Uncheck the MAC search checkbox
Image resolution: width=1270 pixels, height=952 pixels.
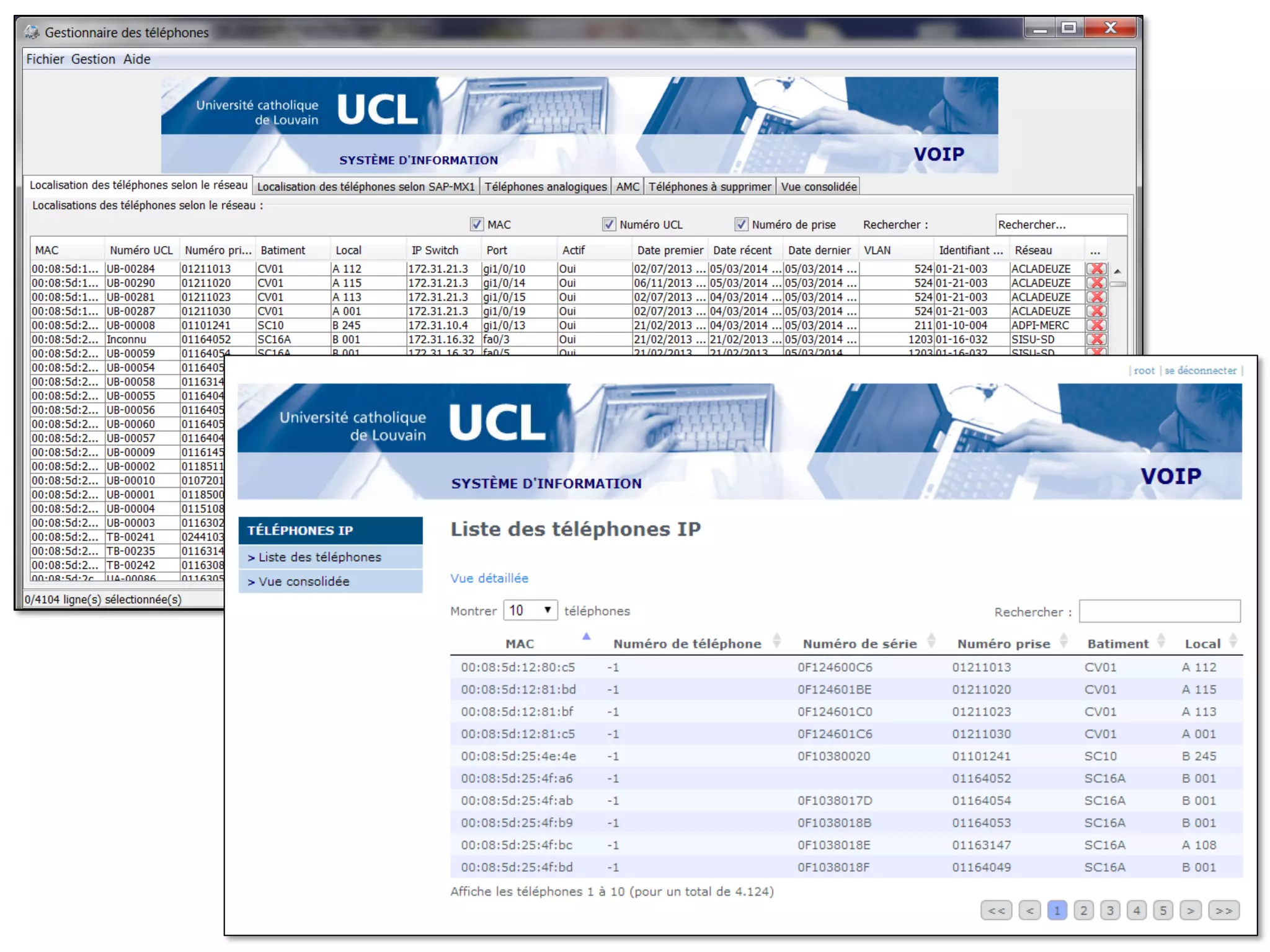point(476,224)
